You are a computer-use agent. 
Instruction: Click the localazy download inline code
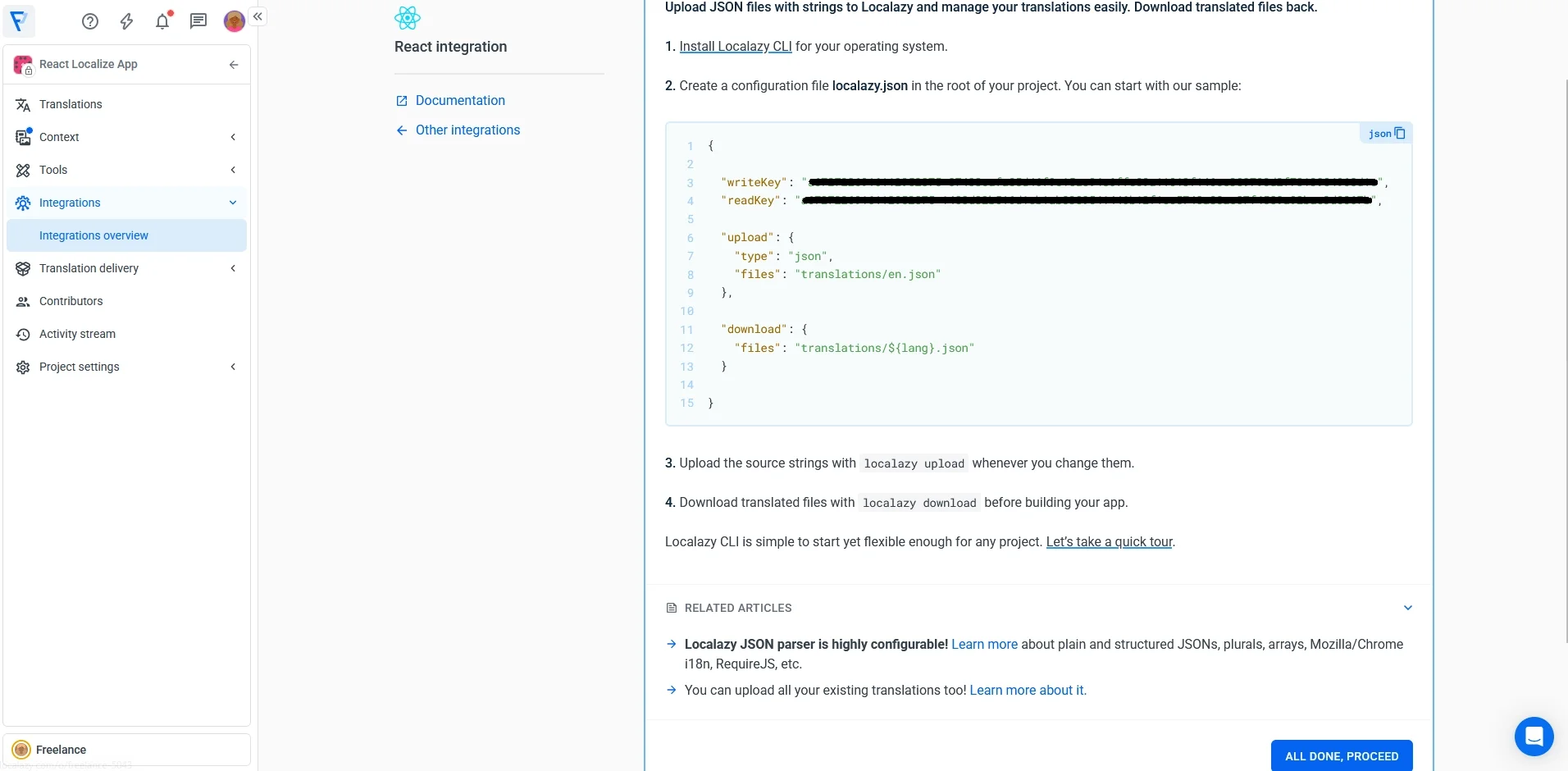tap(919, 504)
